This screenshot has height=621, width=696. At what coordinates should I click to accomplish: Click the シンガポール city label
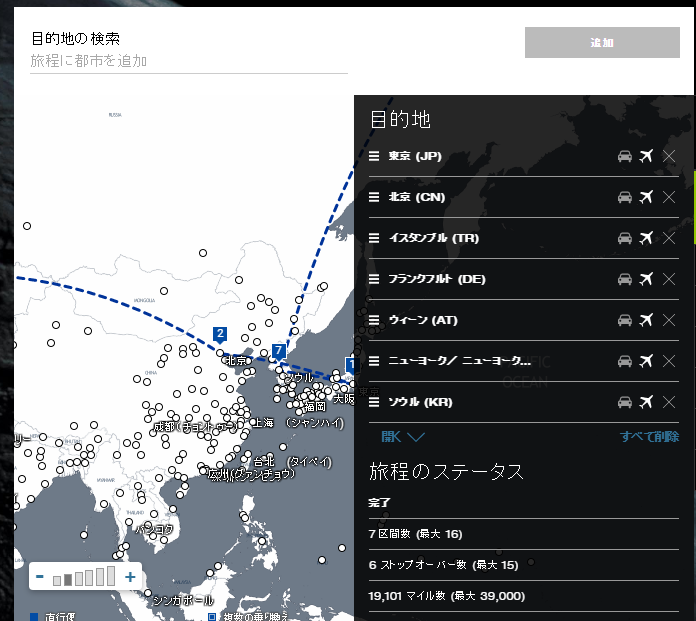point(183,601)
